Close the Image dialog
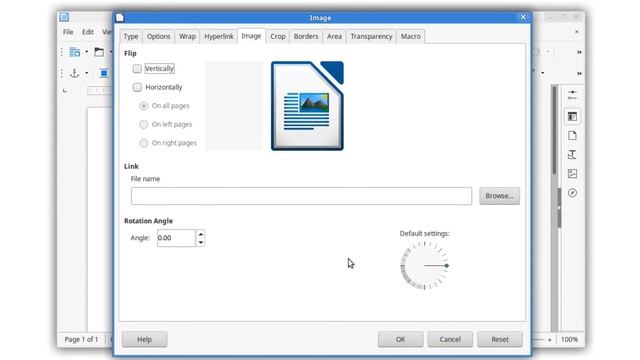Screen dimensions: 640x360 point(523,17)
